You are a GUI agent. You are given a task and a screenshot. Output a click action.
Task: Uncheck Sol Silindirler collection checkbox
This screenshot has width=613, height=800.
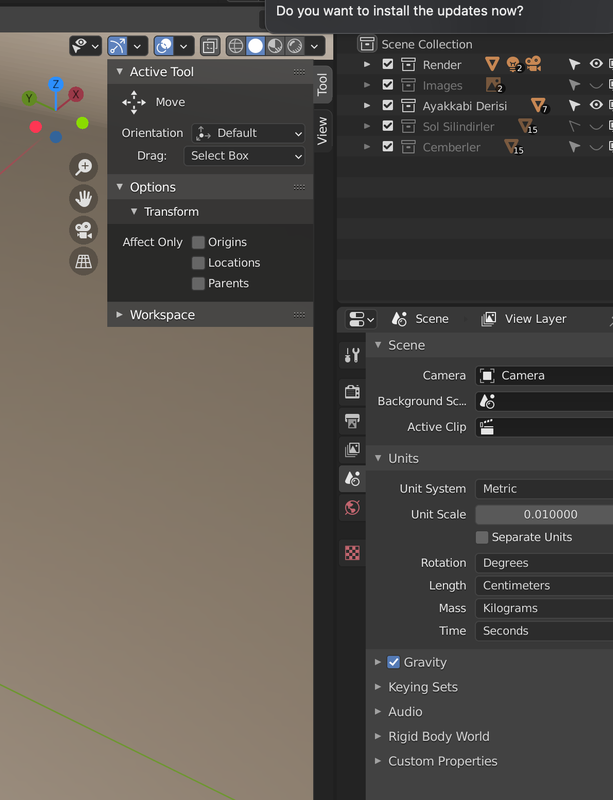pyautogui.click(x=388, y=126)
